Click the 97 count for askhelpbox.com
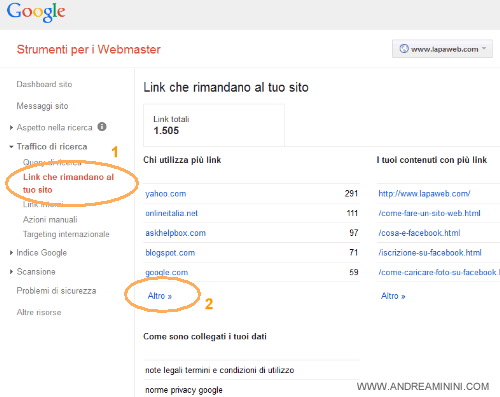The width and height of the screenshot is (500, 397). (x=354, y=233)
